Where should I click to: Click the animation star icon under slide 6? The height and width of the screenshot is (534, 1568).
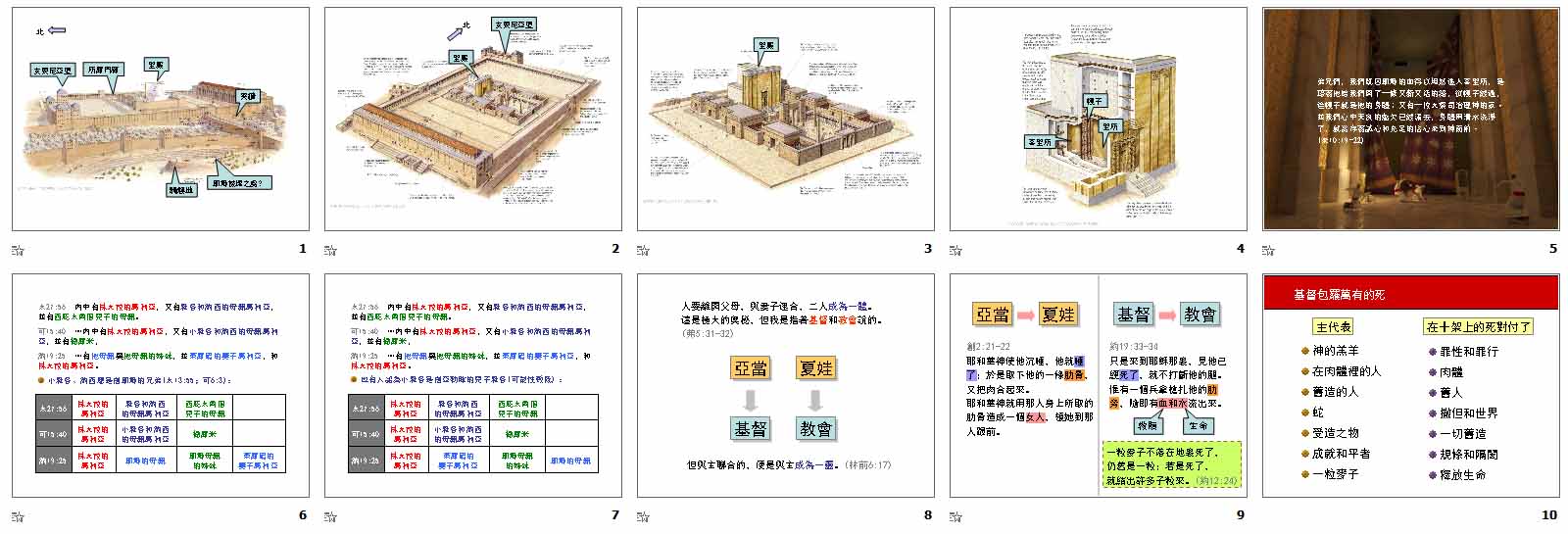(x=18, y=516)
